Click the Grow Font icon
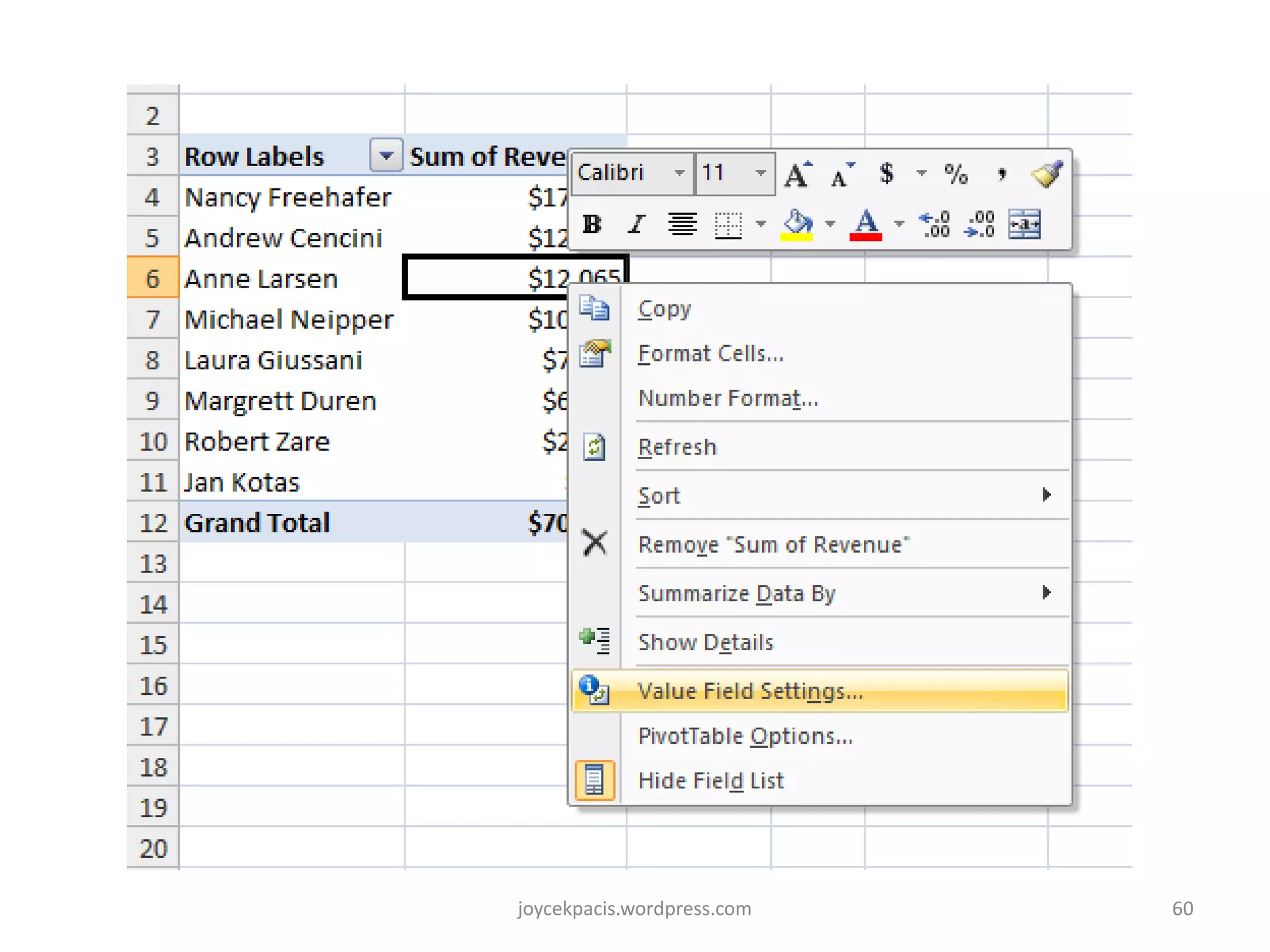This screenshot has height=952, width=1270. click(x=797, y=174)
